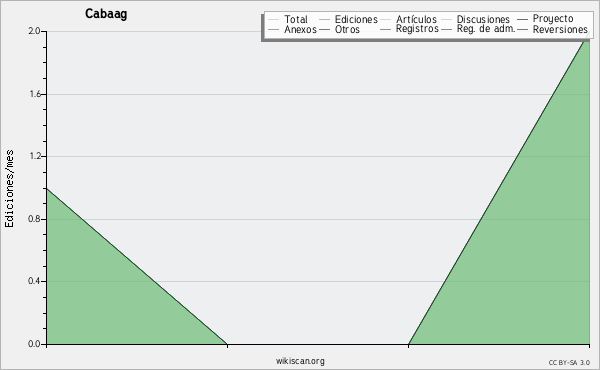Click the Reg. de adm. legend entry
600x370 pixels.
coord(478,29)
